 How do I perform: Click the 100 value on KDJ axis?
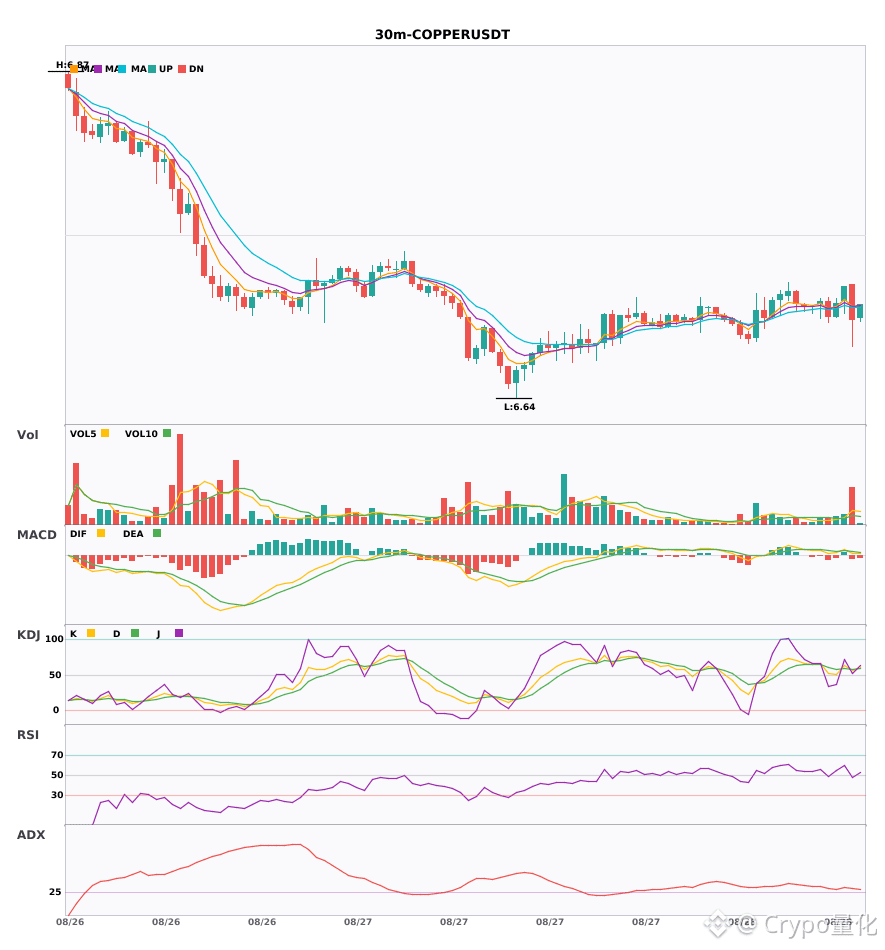[x=55, y=639]
